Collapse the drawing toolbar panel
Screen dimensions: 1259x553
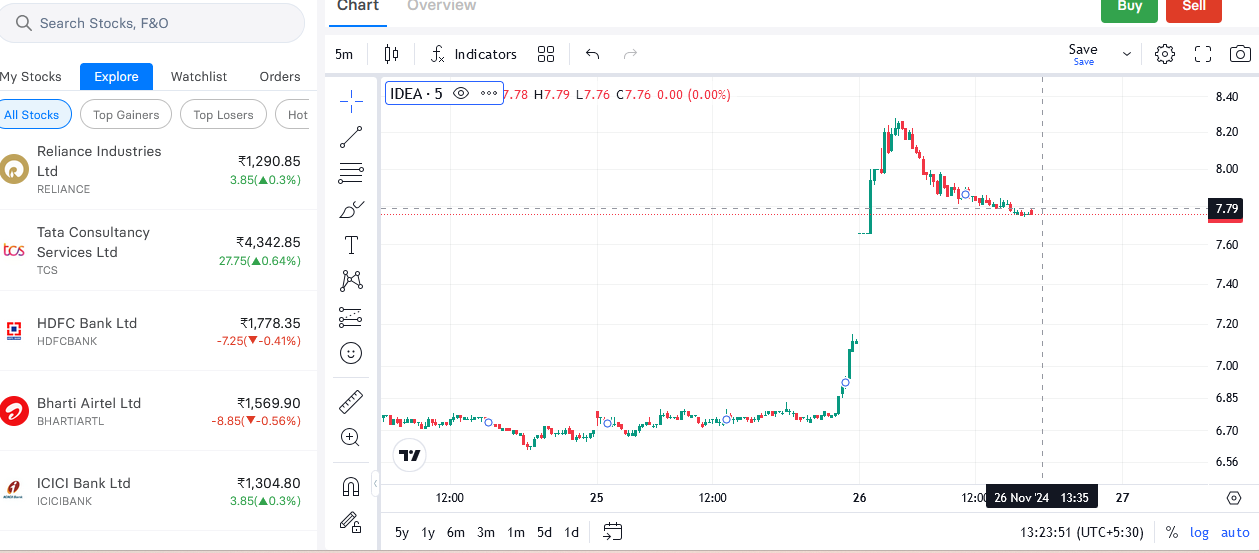click(x=375, y=484)
